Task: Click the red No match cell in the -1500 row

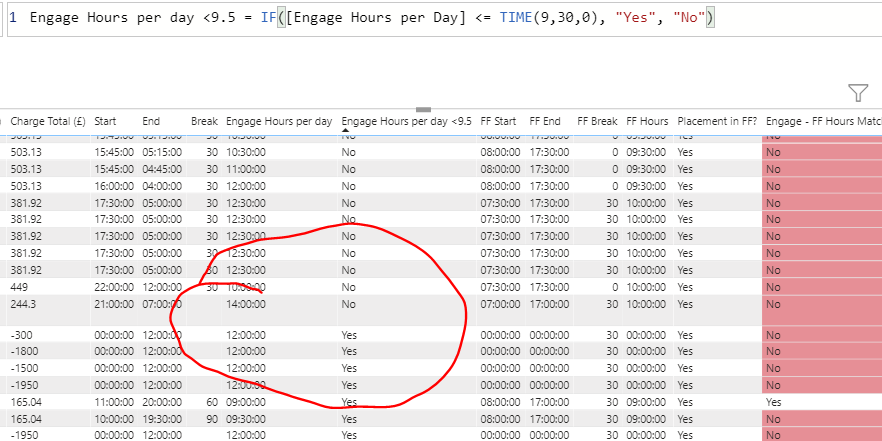Action: 822,368
